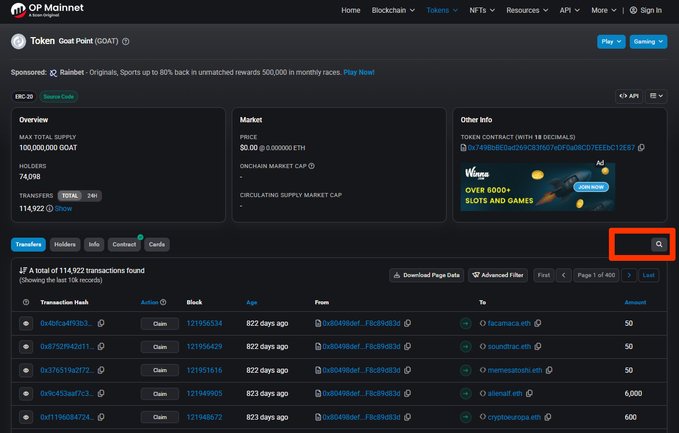Switch to the Cards tab
The image size is (679, 433).
157,244
